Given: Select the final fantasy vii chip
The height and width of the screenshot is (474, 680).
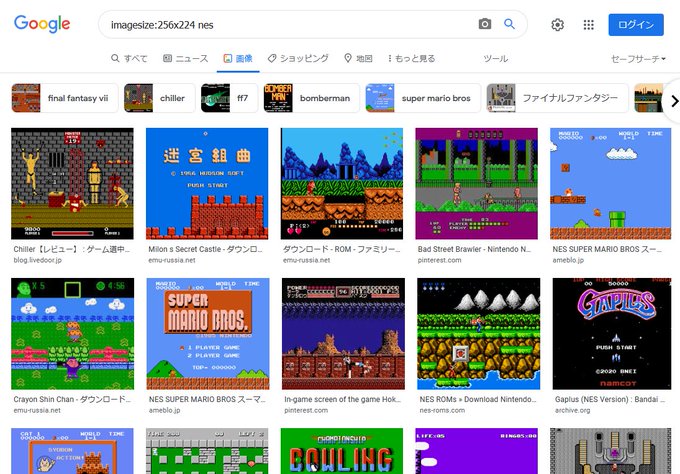Looking at the screenshot, I should click(65, 98).
